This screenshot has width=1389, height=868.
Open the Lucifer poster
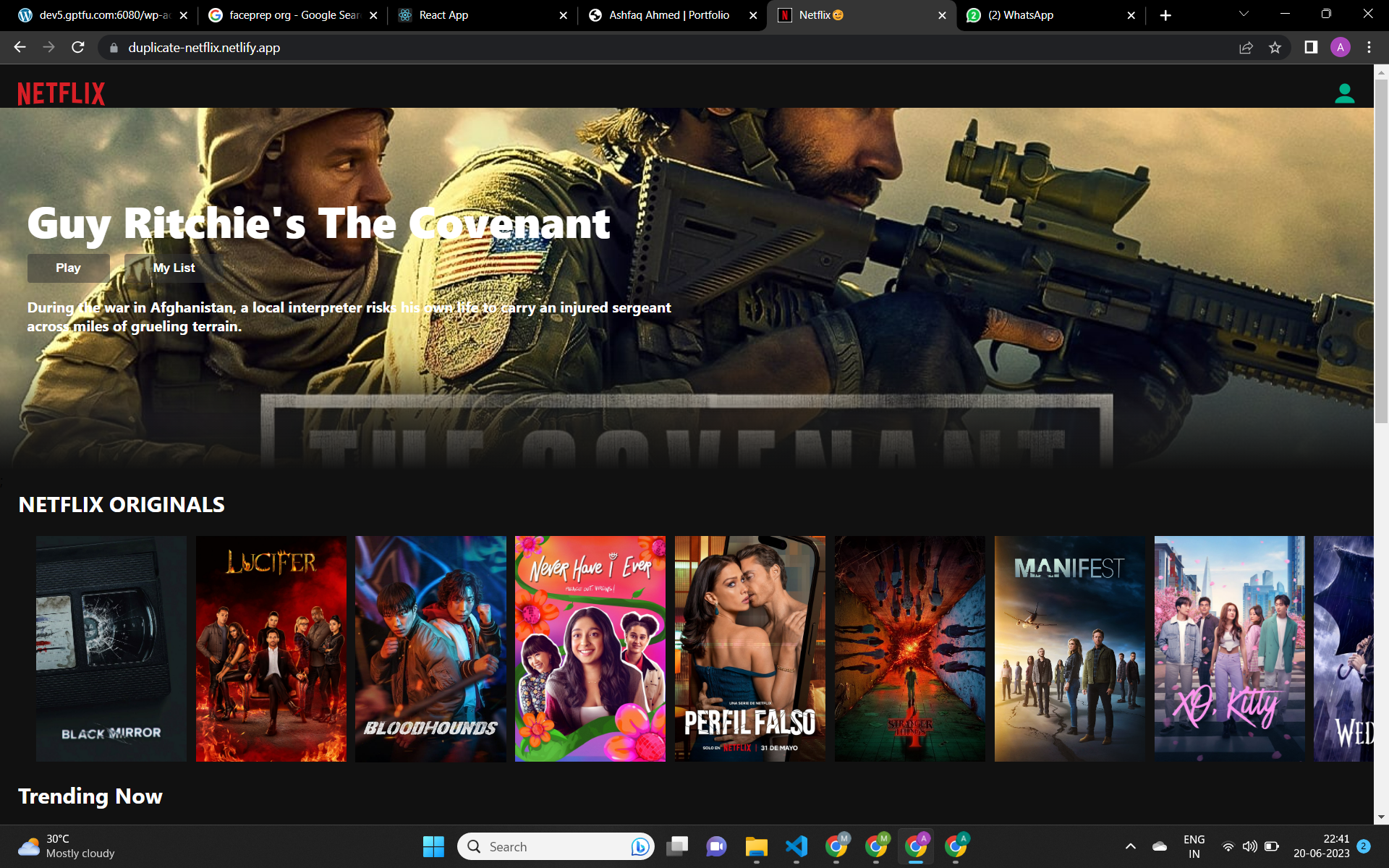coord(271,649)
